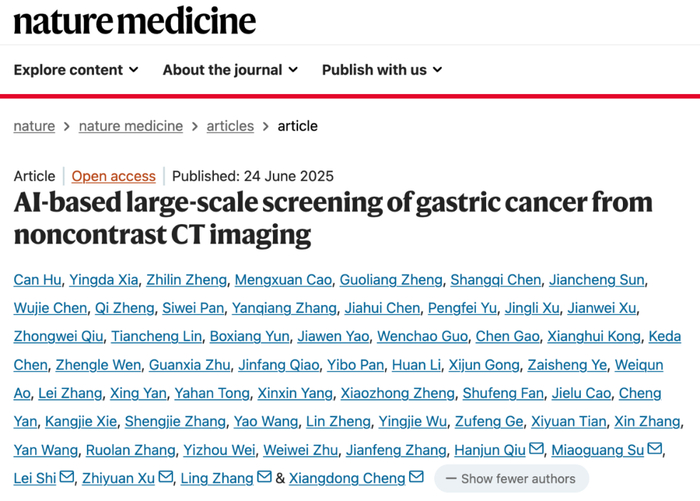Open the nature medicine breadcrumb link
The width and height of the screenshot is (700, 501).
131,126
